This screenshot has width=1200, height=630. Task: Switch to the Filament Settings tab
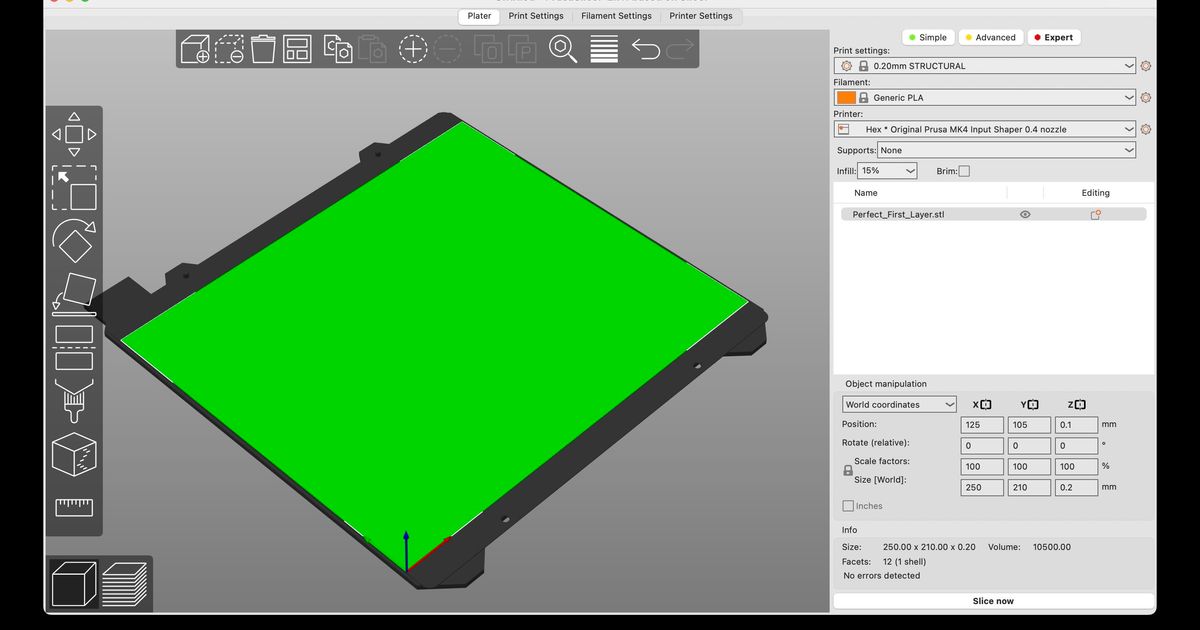pyautogui.click(x=617, y=16)
